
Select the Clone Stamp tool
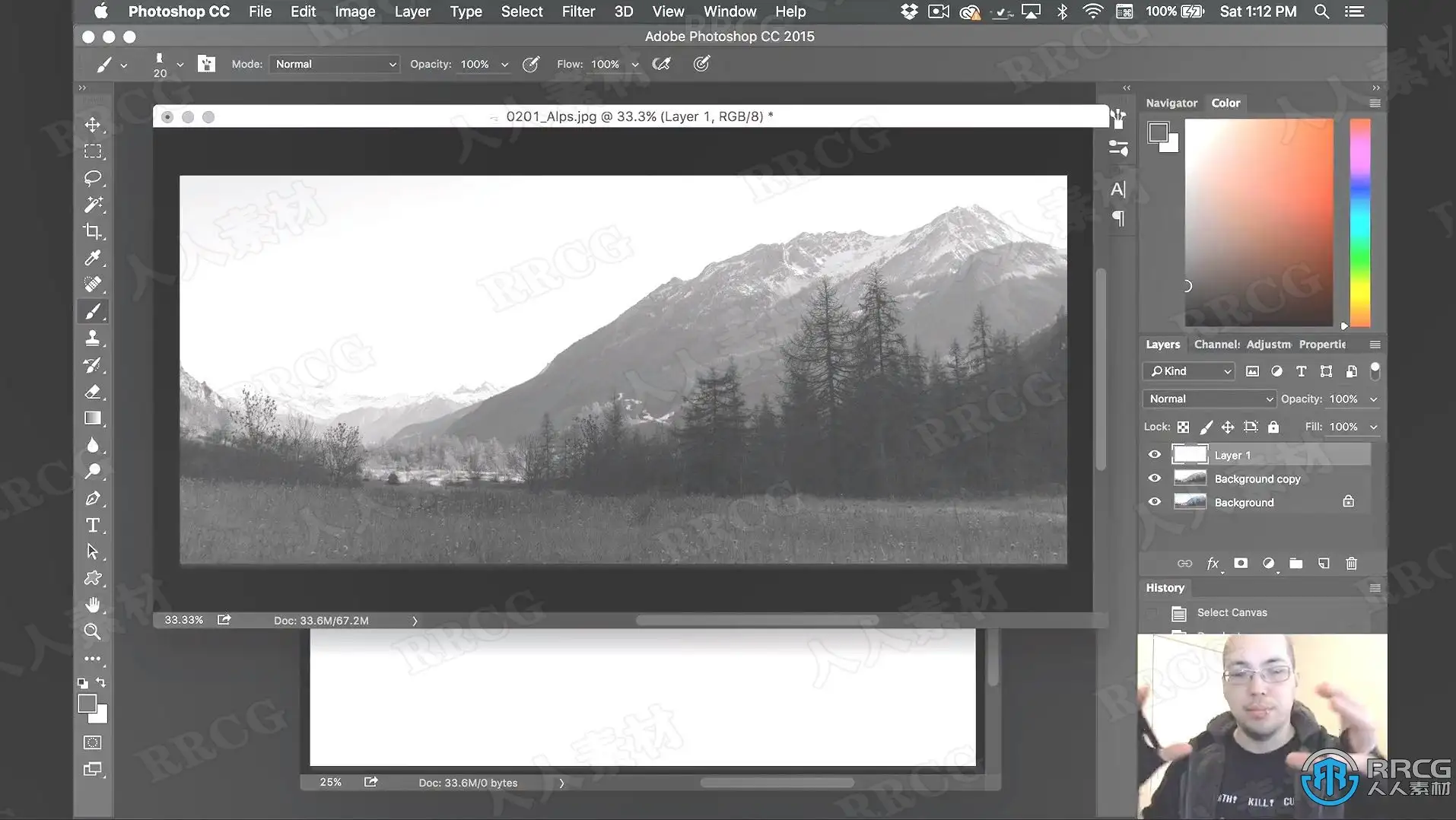coord(93,338)
